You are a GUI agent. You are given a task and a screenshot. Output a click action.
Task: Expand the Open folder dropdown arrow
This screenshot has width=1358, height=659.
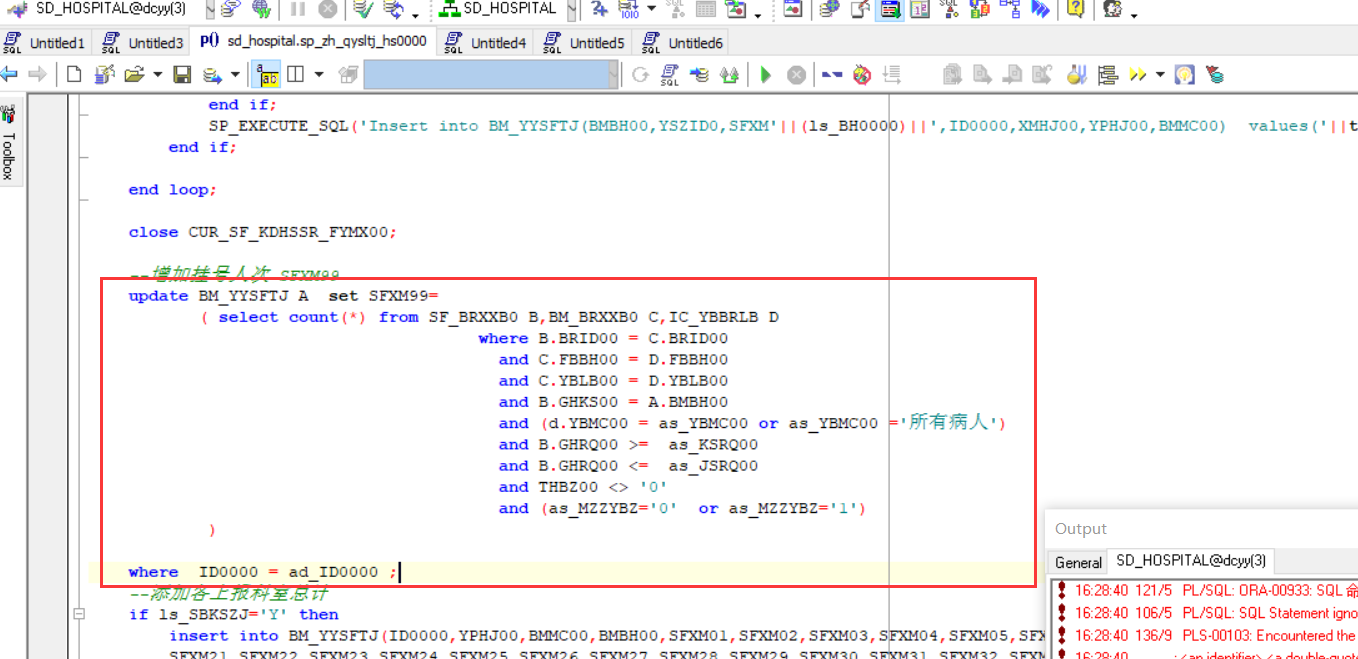pos(158,75)
